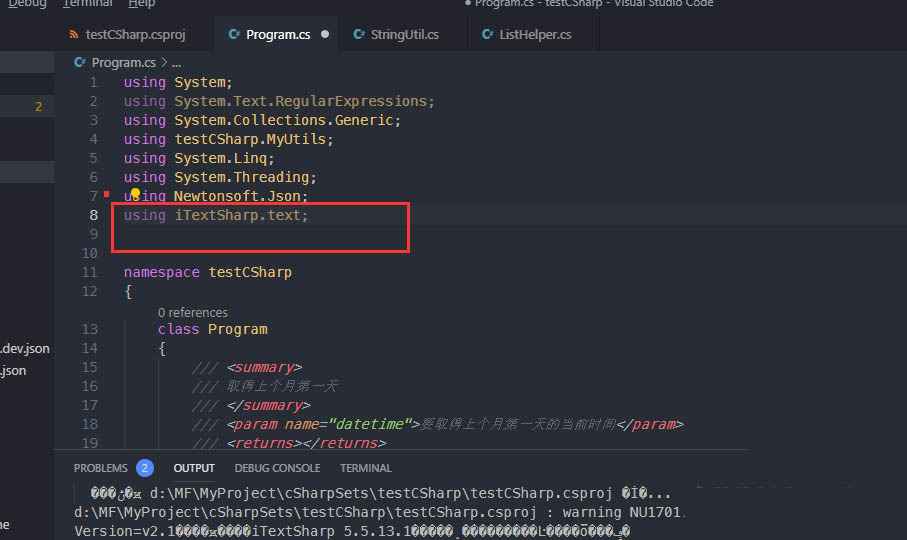The height and width of the screenshot is (540, 907).
Task: Open the TERMINAL panel tab
Action: pyautogui.click(x=365, y=468)
